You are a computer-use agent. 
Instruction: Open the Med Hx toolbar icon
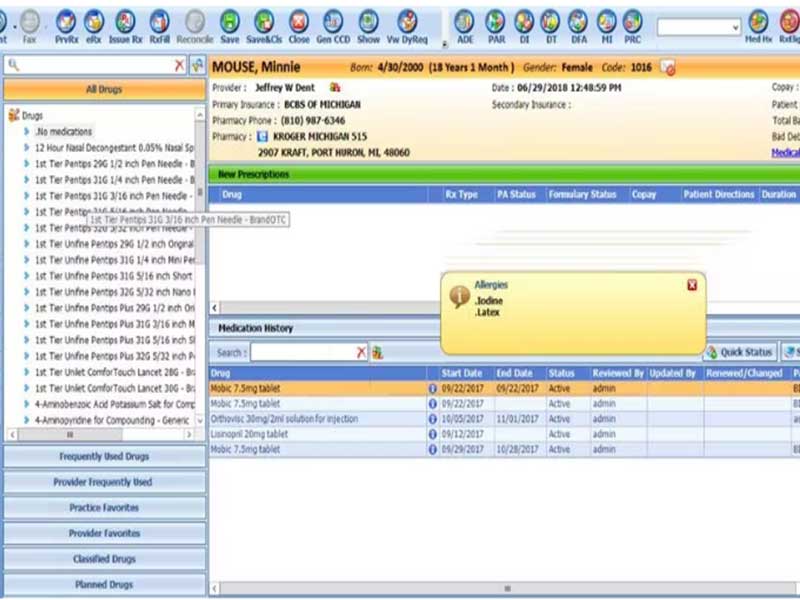(x=758, y=27)
